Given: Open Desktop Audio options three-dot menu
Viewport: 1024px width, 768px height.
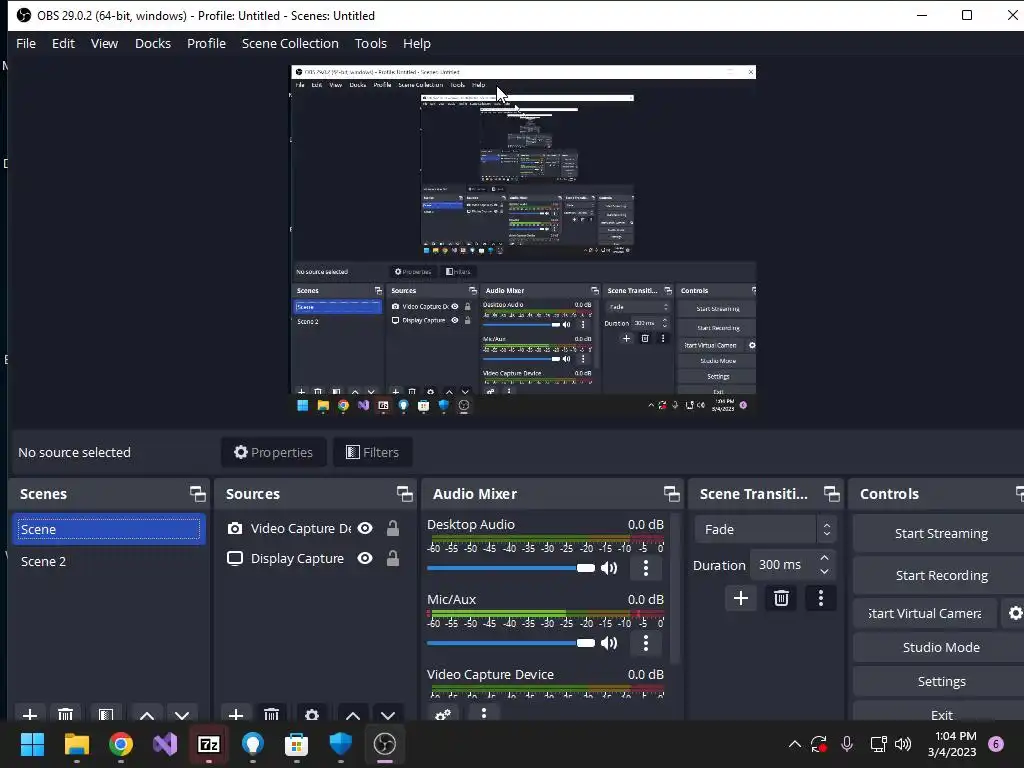Looking at the screenshot, I should click(646, 568).
